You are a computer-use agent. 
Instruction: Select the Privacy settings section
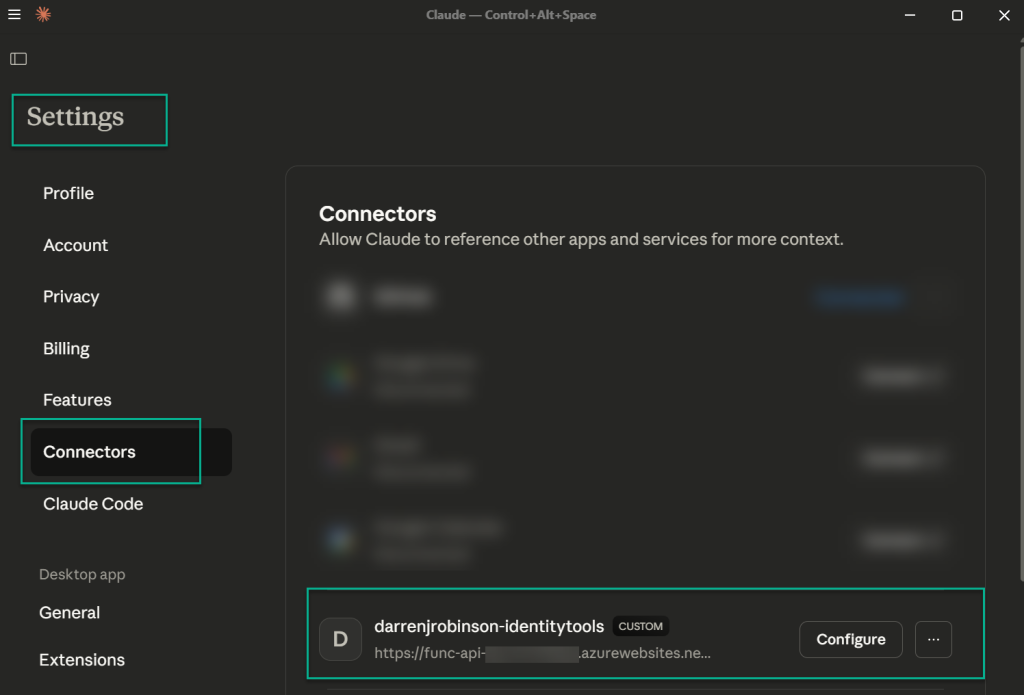coord(71,297)
